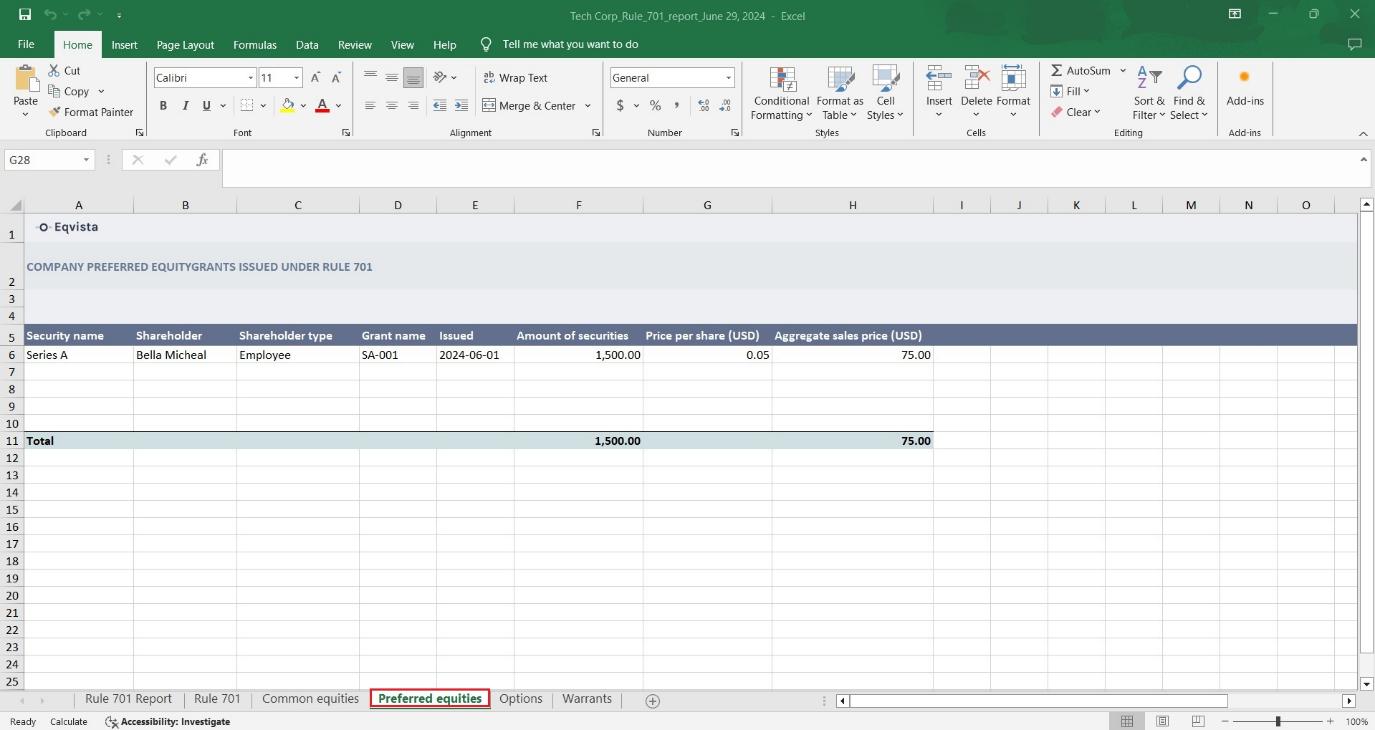This screenshot has width=1375, height=730.
Task: Open Fill options
Action: pyautogui.click(x=1070, y=91)
